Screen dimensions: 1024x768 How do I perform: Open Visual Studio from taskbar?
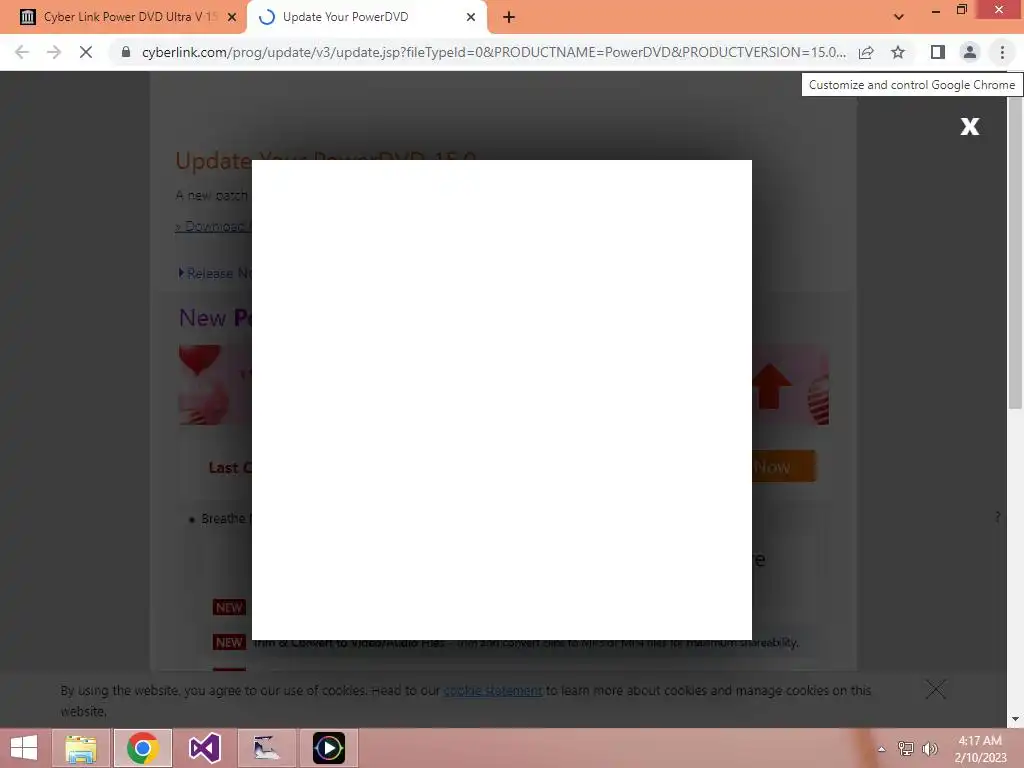pos(204,748)
